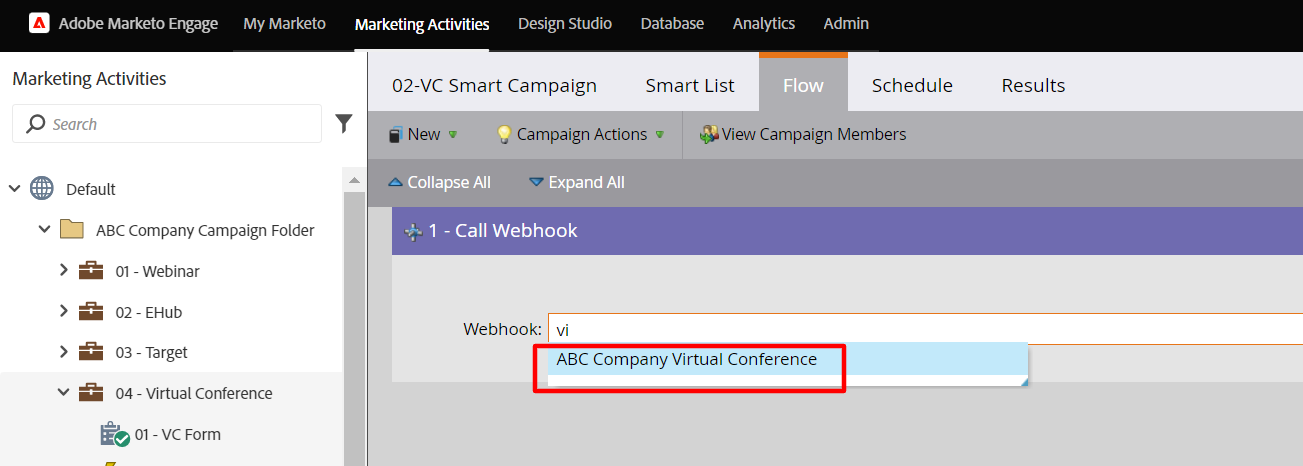
Task: Click View Campaign Members
Action: tap(803, 134)
